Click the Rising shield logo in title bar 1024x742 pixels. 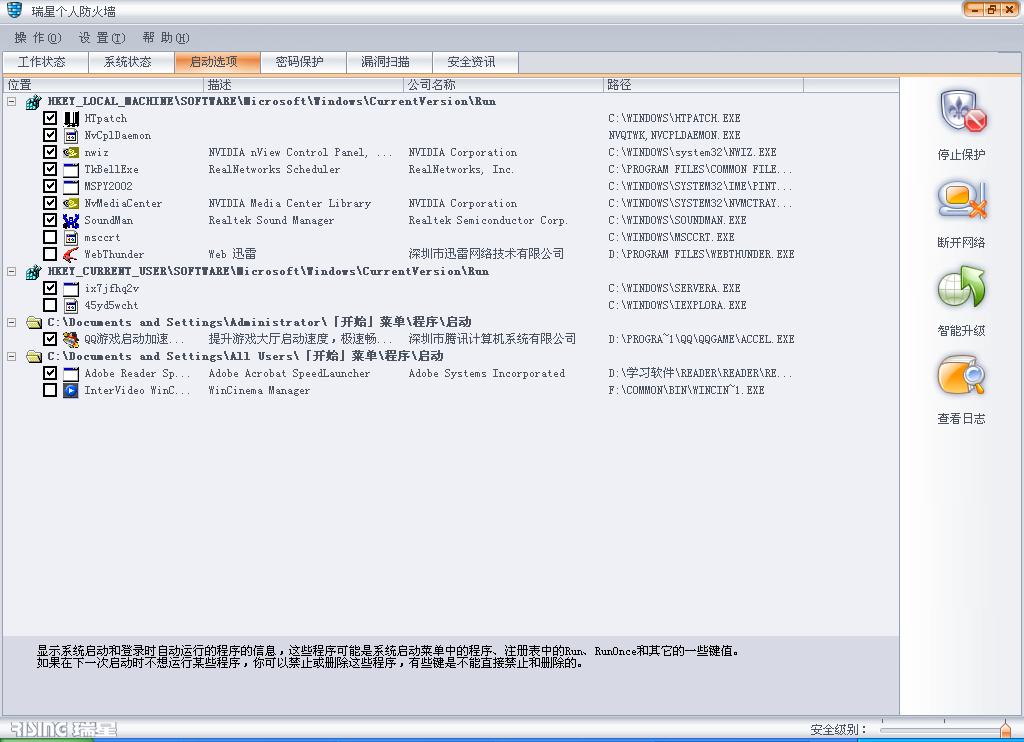click(x=14, y=10)
